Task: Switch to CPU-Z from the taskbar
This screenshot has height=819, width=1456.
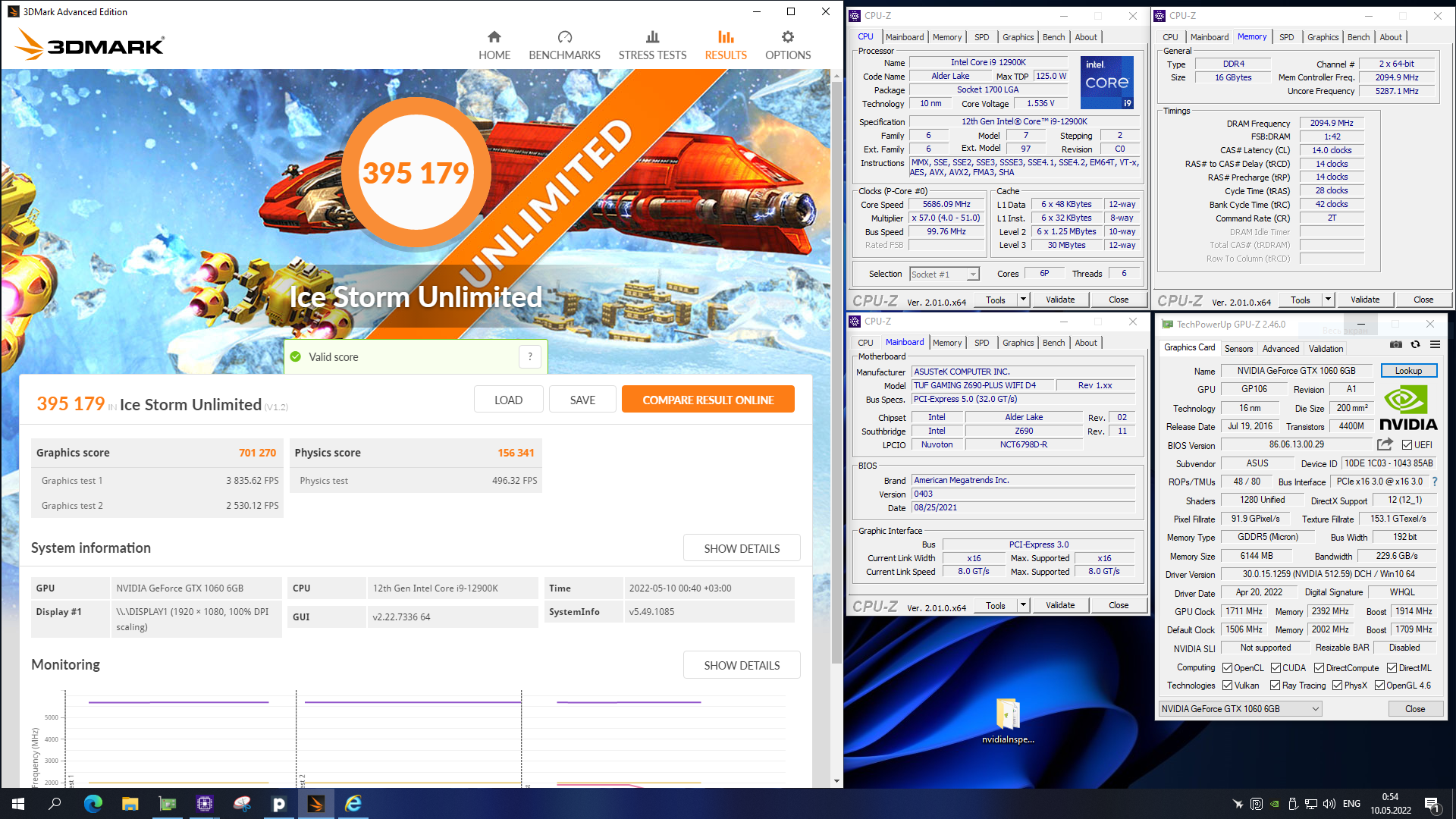Action: [x=205, y=804]
